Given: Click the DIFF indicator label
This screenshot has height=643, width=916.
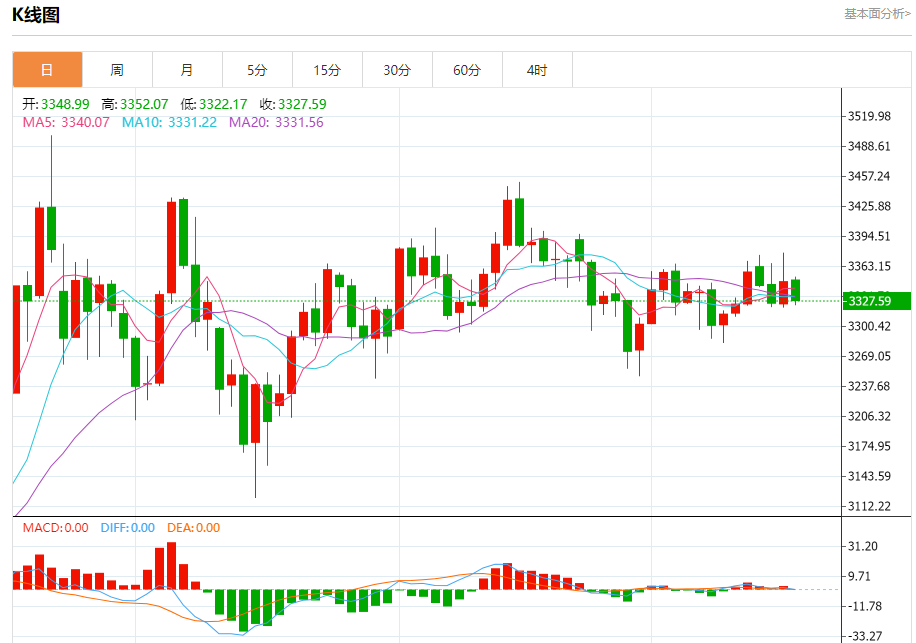Looking at the screenshot, I should coord(127,528).
